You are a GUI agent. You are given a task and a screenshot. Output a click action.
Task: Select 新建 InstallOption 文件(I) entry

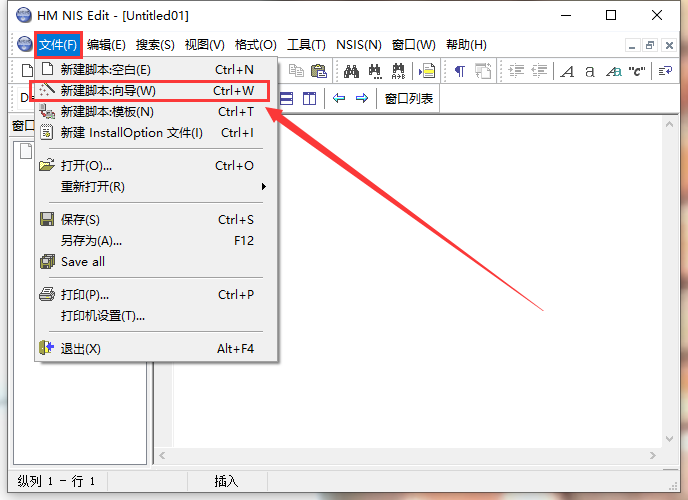tap(156, 132)
